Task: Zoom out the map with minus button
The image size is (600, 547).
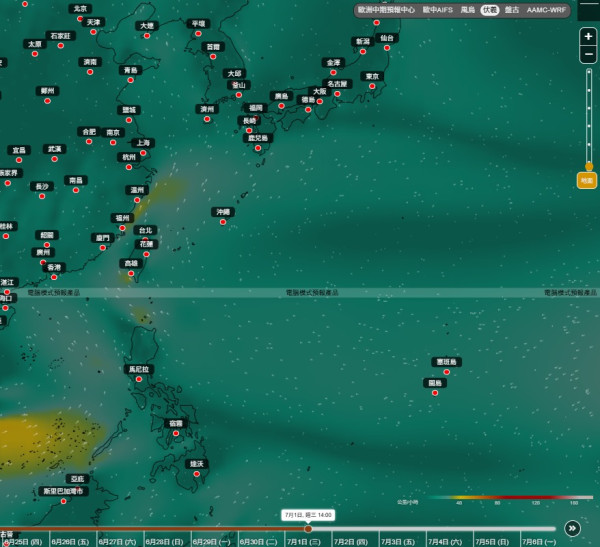Action: 588,54
